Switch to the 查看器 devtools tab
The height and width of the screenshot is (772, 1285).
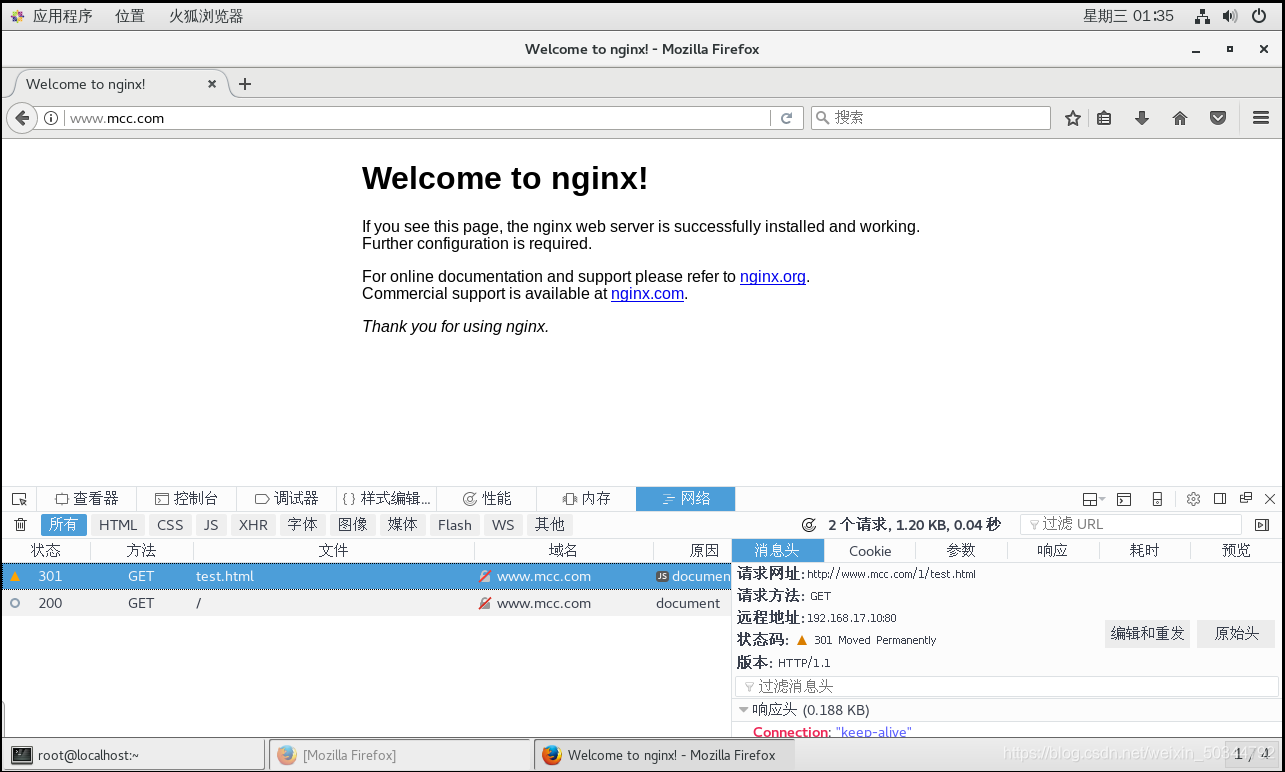(87, 498)
